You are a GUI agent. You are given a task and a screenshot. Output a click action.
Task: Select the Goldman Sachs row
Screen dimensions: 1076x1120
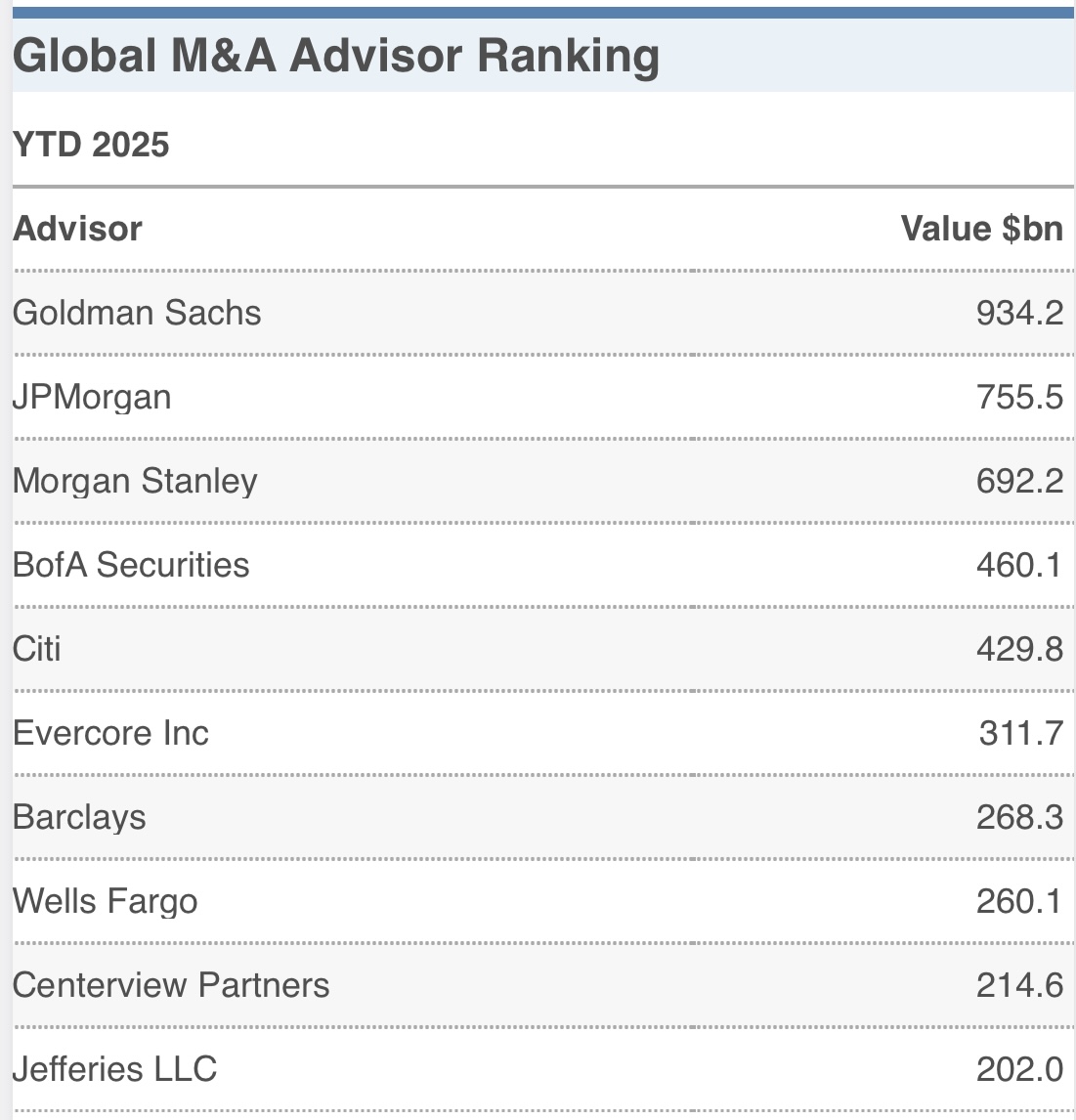point(543,313)
